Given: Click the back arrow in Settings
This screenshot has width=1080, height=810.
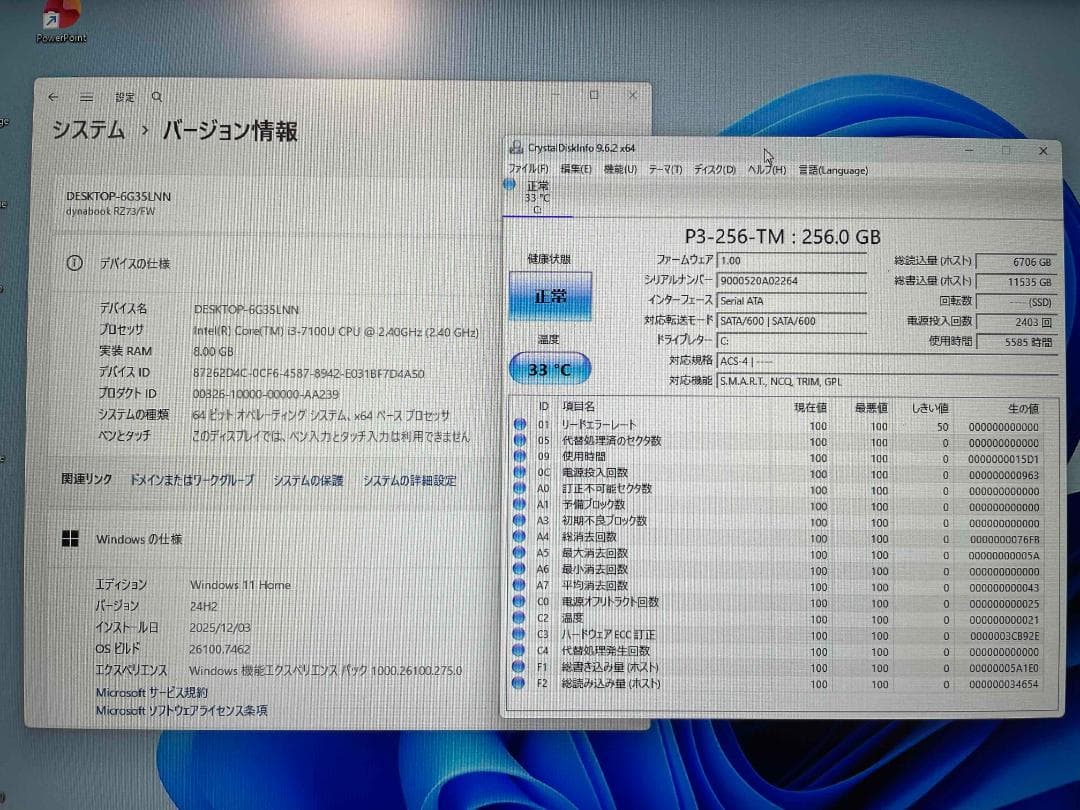Looking at the screenshot, I should pyautogui.click(x=53, y=96).
